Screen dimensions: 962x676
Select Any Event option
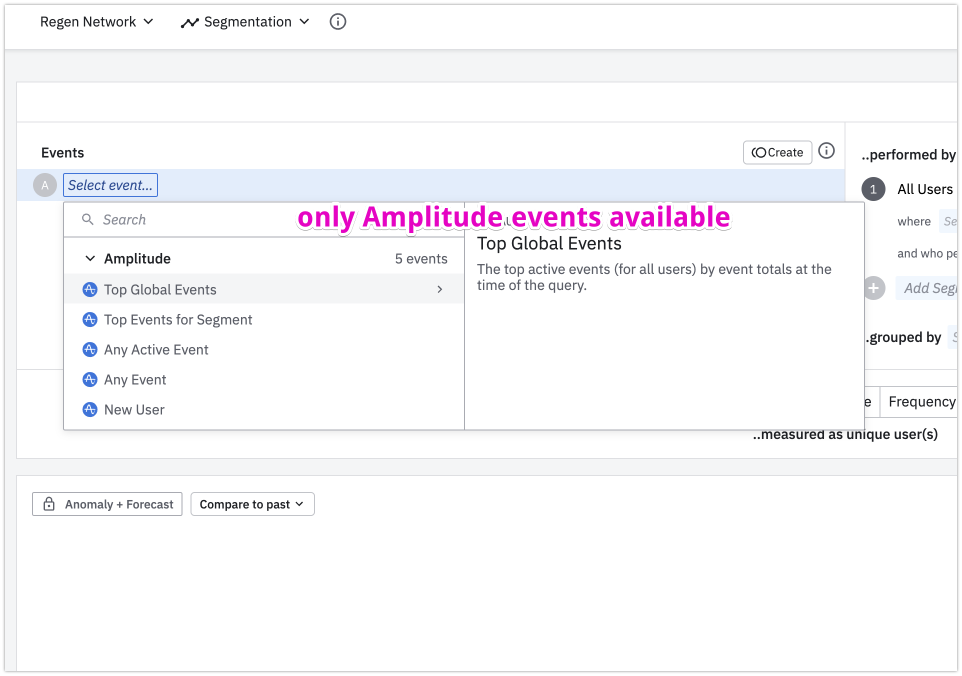[264, 380]
